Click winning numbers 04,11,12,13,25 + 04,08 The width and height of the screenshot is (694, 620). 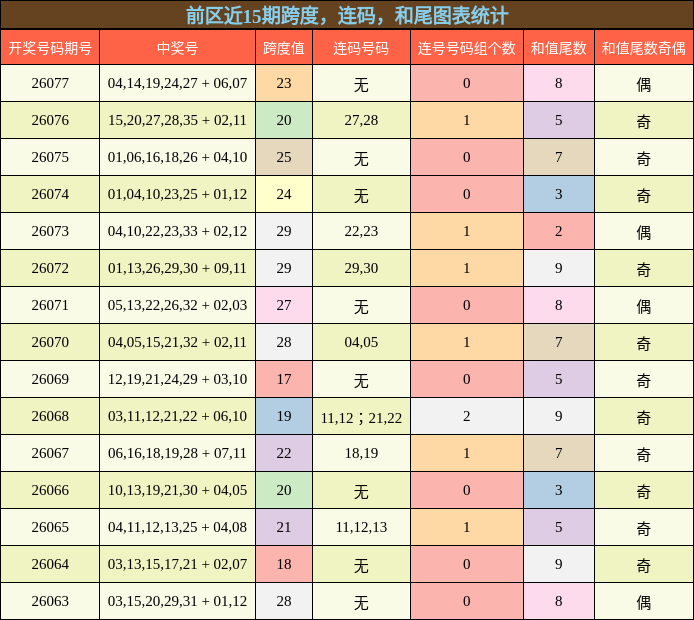177,527
